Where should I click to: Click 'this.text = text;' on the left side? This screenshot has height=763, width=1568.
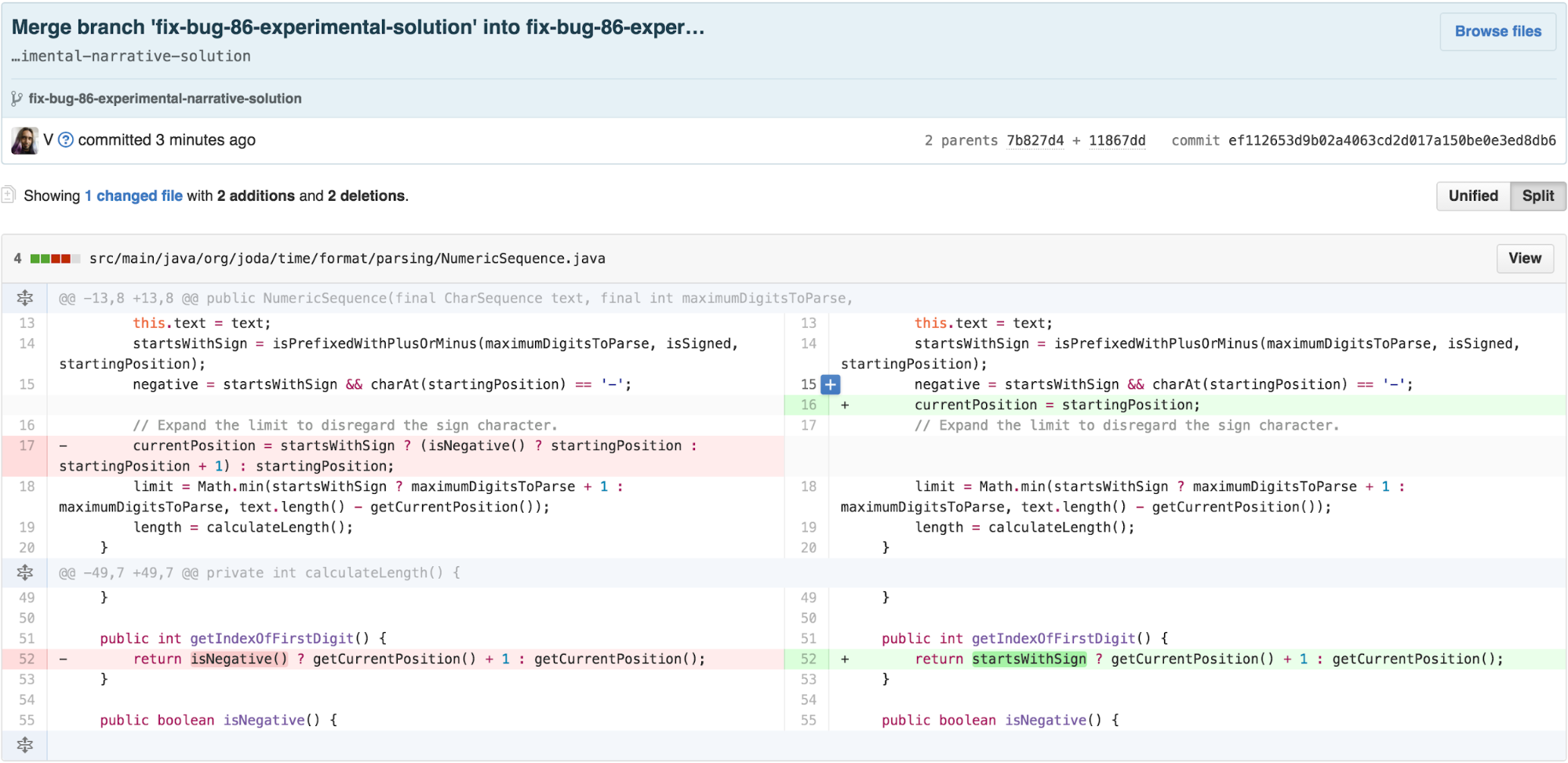(x=202, y=323)
